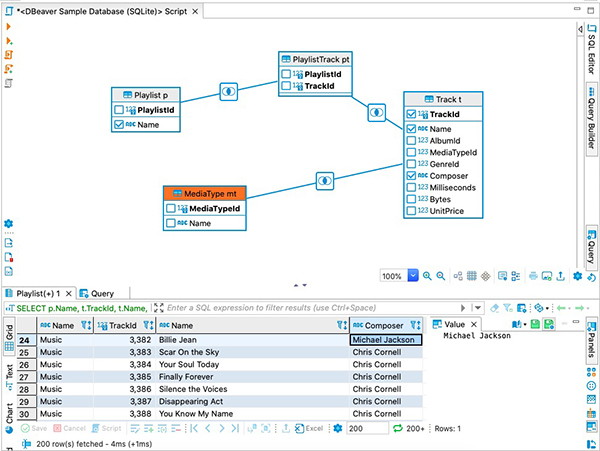The image size is (600, 451).
Task: Switch to the Chart view tab
Action: [9, 418]
